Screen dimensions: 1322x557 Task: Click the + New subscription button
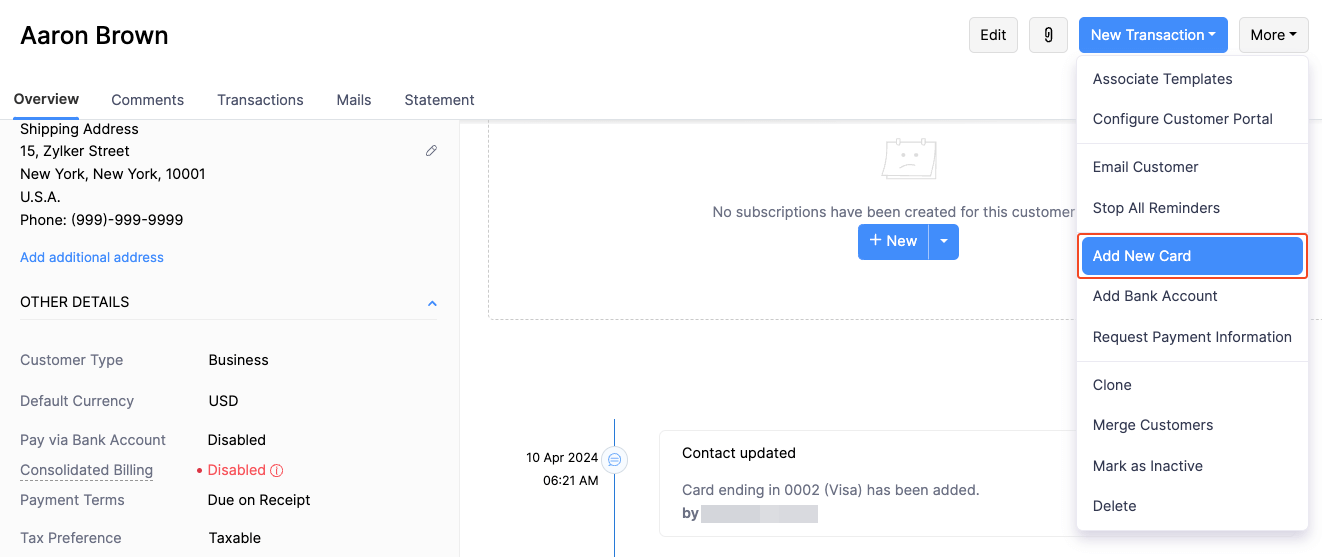click(893, 242)
